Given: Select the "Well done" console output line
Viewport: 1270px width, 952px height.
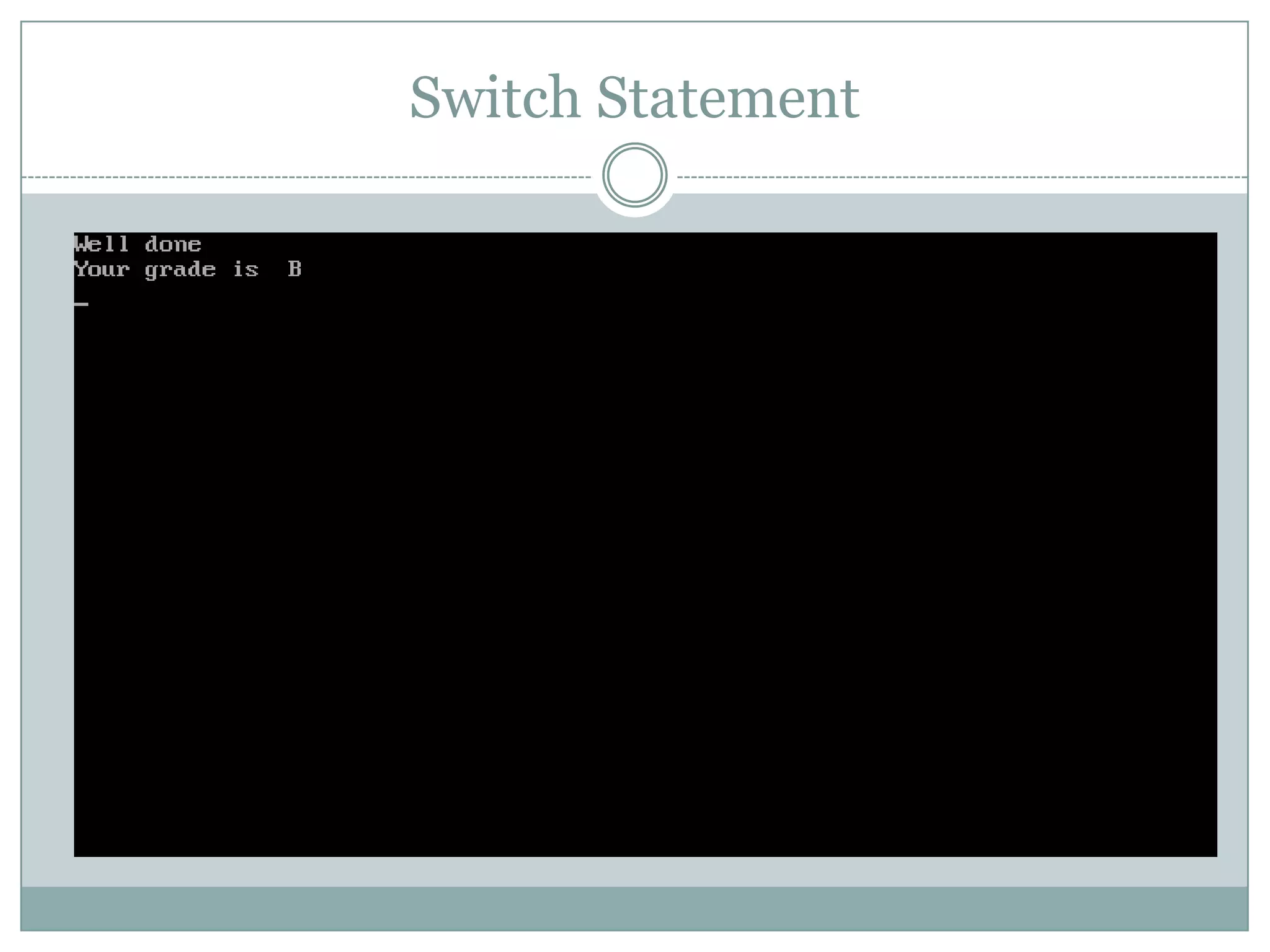Looking at the screenshot, I should point(138,244).
